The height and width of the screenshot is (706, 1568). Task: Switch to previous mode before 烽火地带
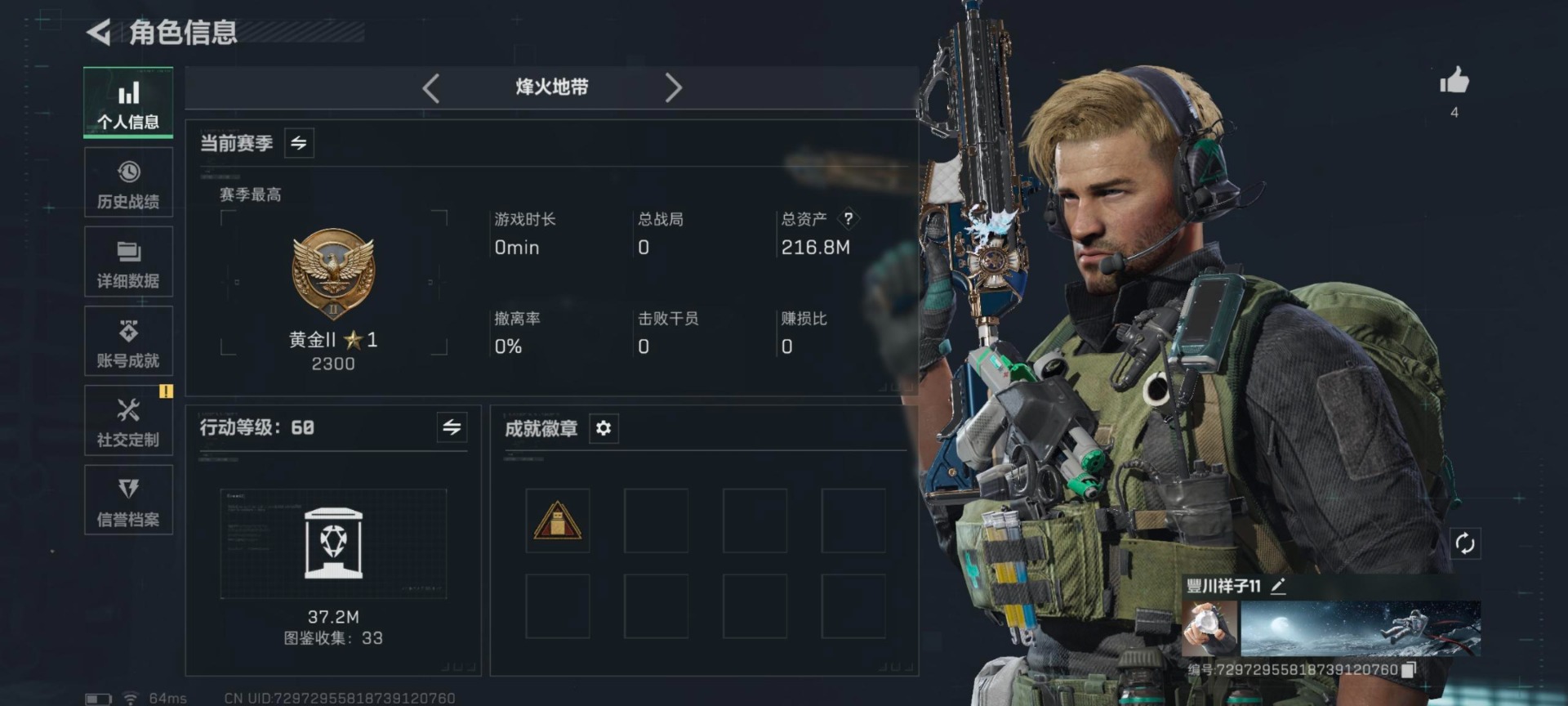[431, 87]
